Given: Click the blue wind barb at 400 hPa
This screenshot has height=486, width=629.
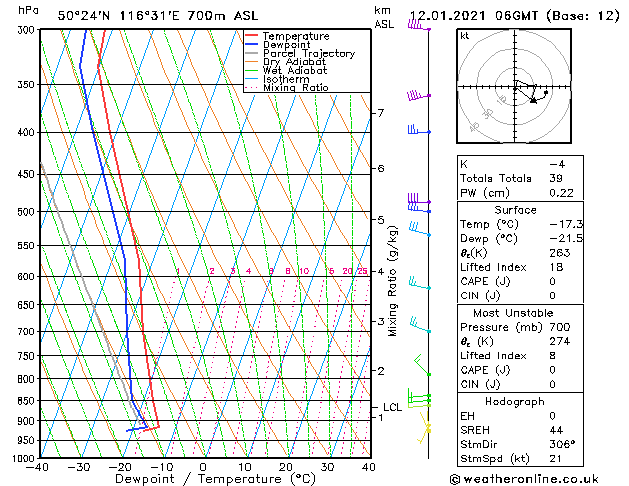Looking at the screenshot, I should (x=419, y=130).
